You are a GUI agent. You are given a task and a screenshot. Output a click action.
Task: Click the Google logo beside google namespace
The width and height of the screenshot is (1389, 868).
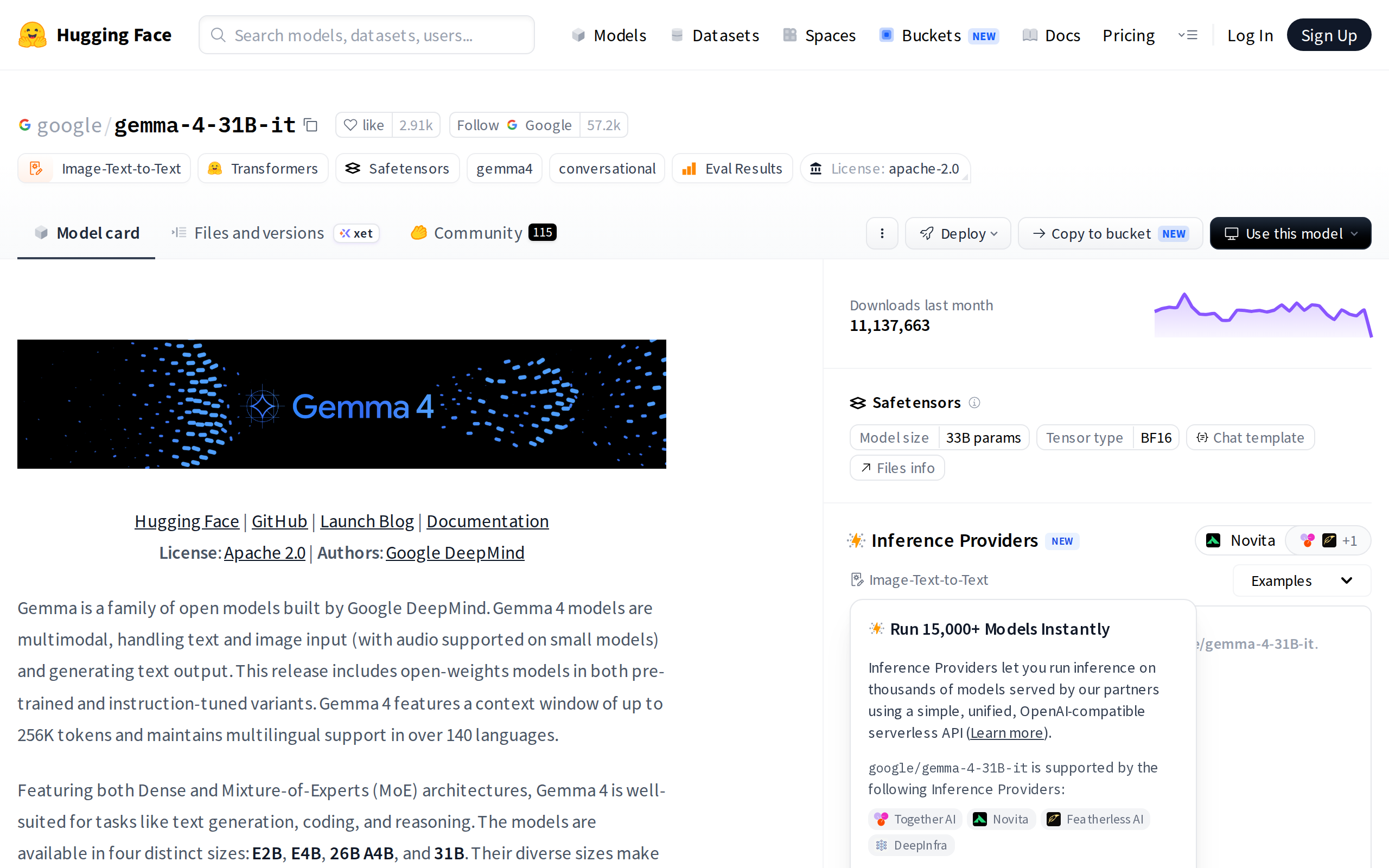point(24,125)
